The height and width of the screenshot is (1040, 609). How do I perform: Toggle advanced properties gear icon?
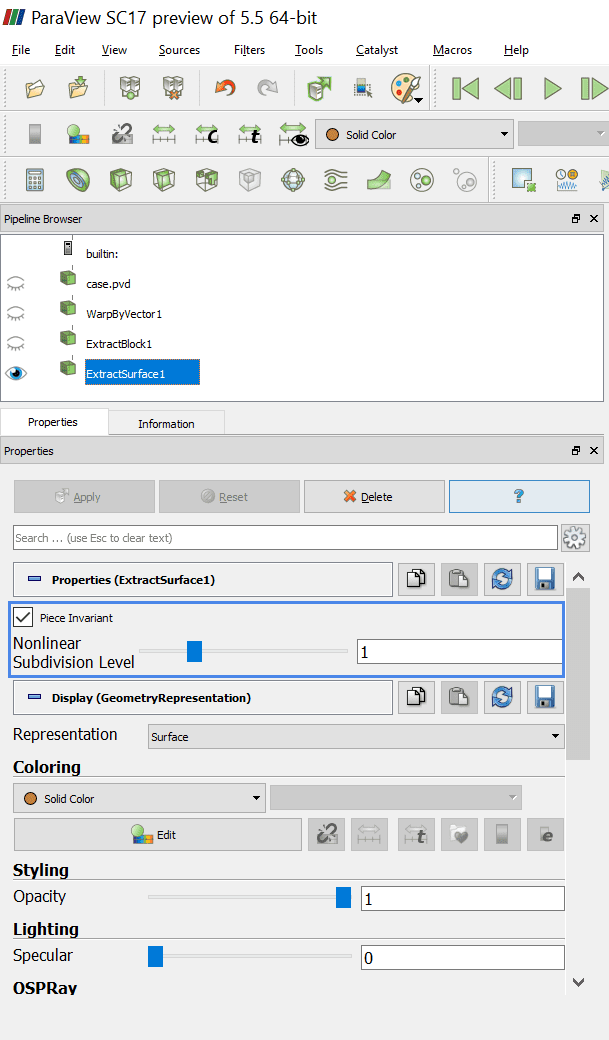(x=575, y=538)
